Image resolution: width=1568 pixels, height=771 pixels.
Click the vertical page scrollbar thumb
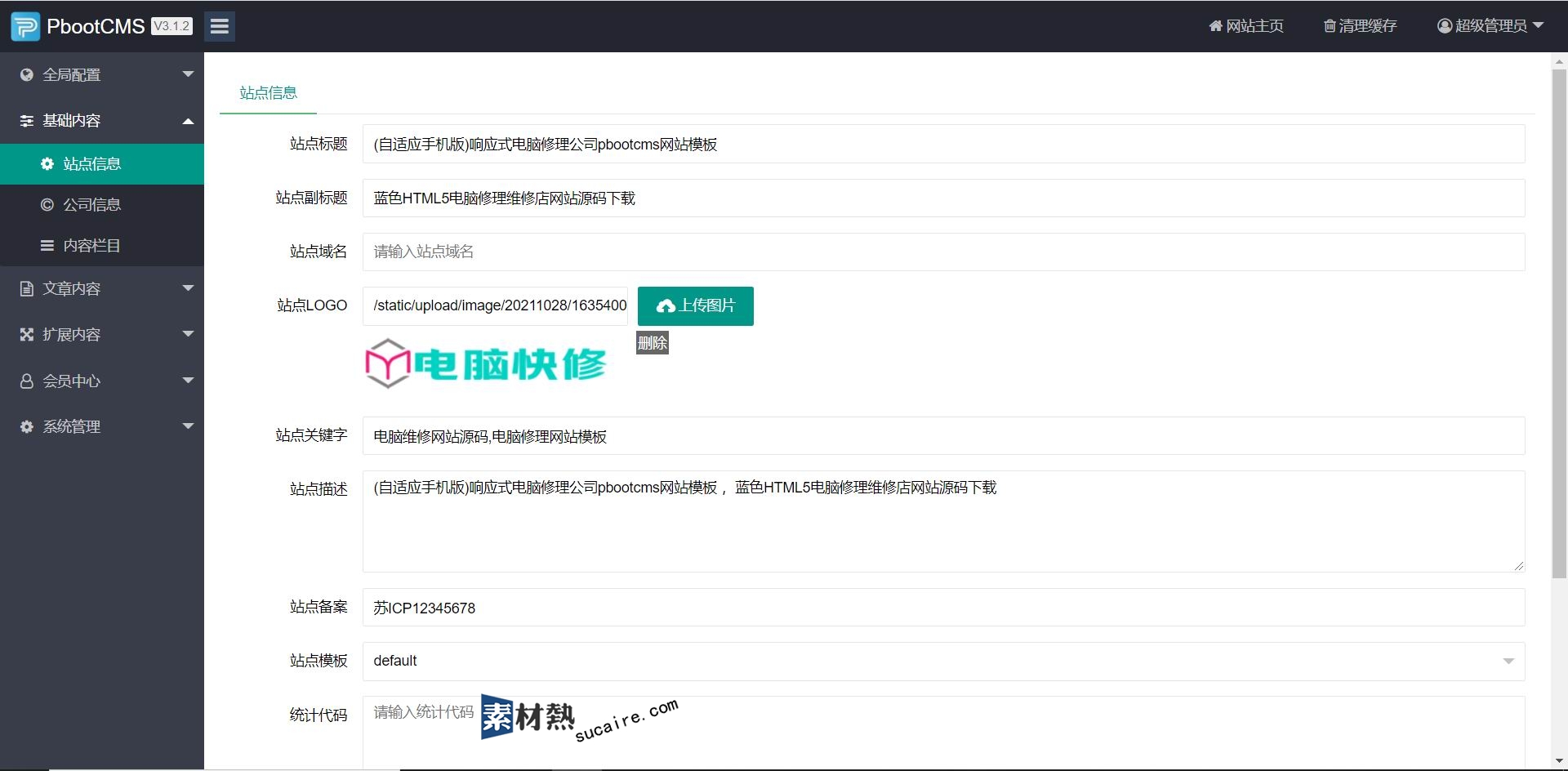point(1559,323)
